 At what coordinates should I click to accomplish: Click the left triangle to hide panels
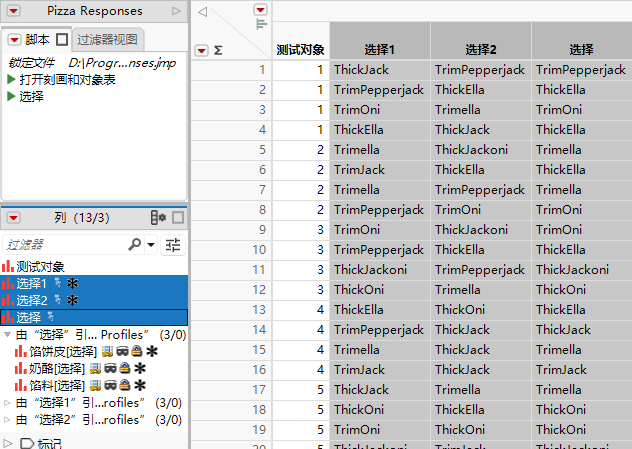(x=202, y=12)
